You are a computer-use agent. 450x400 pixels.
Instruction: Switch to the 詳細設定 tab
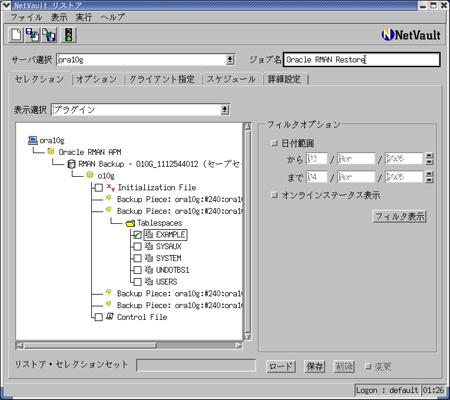[284, 79]
